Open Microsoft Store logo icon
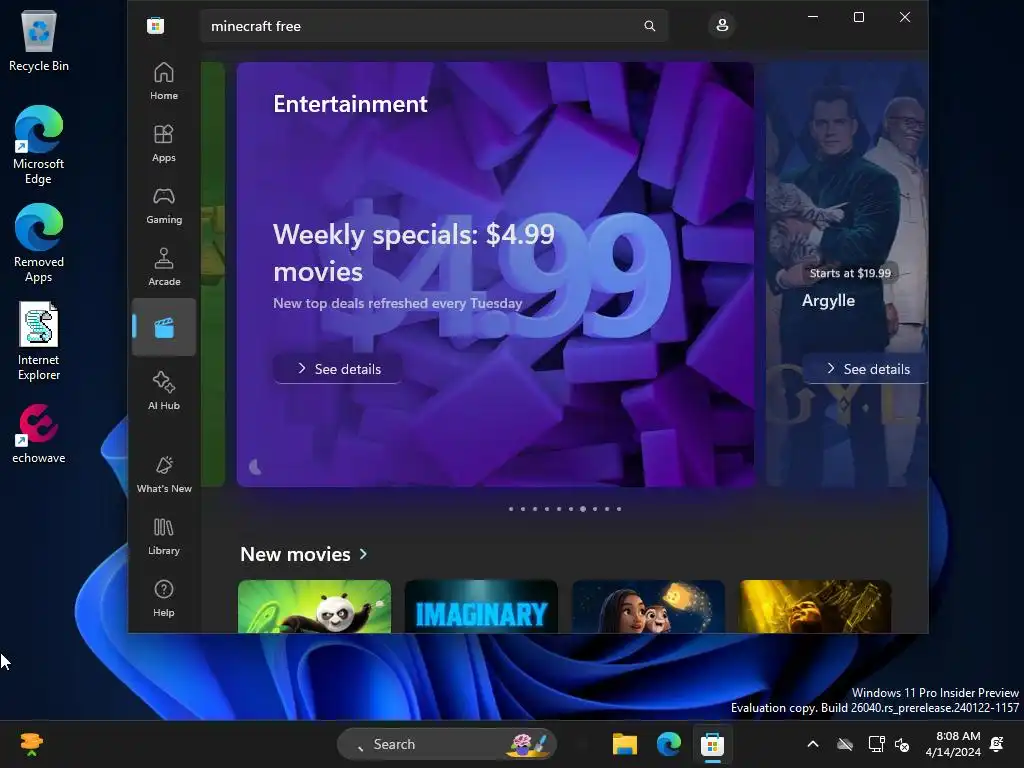The width and height of the screenshot is (1024, 768). point(155,26)
